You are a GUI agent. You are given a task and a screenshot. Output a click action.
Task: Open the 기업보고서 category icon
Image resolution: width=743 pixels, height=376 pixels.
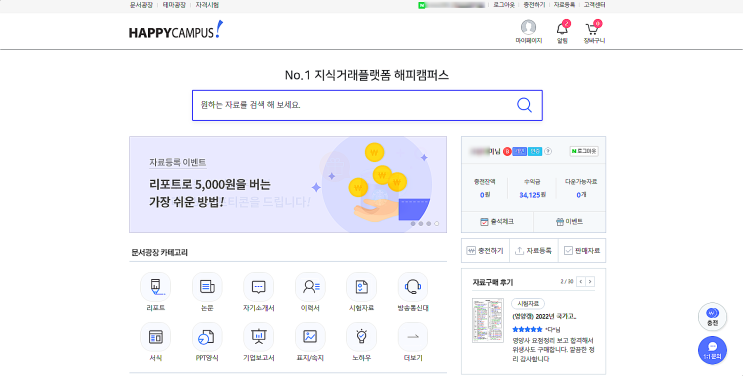coord(258,337)
